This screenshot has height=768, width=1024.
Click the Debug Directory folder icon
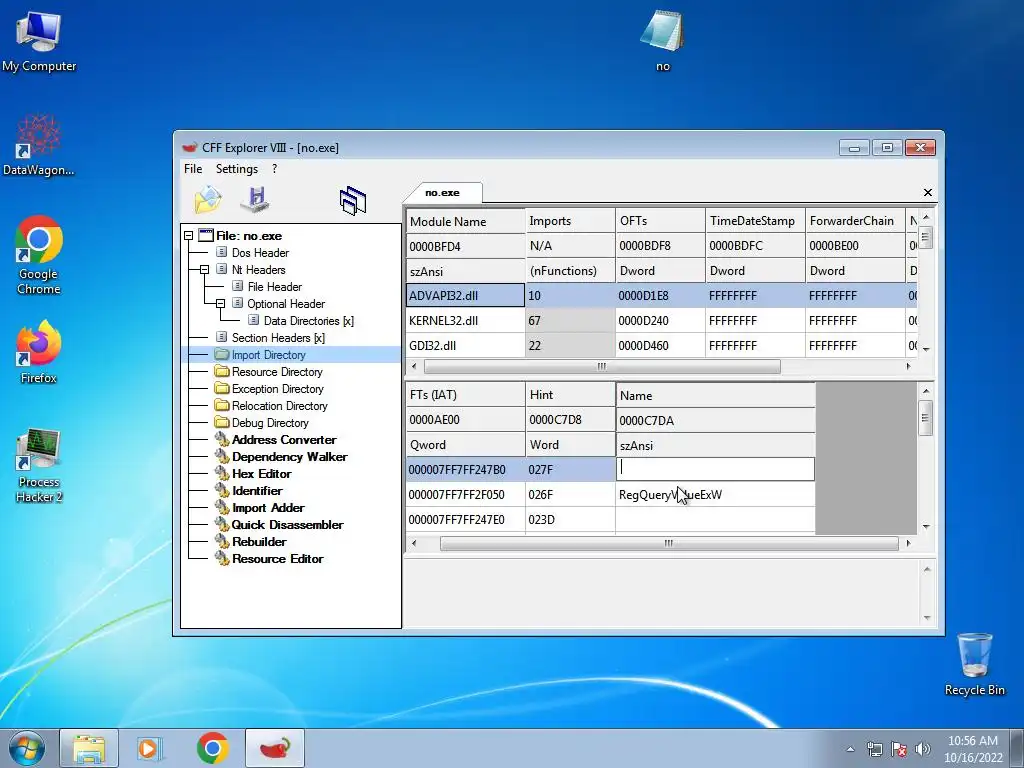pos(222,423)
